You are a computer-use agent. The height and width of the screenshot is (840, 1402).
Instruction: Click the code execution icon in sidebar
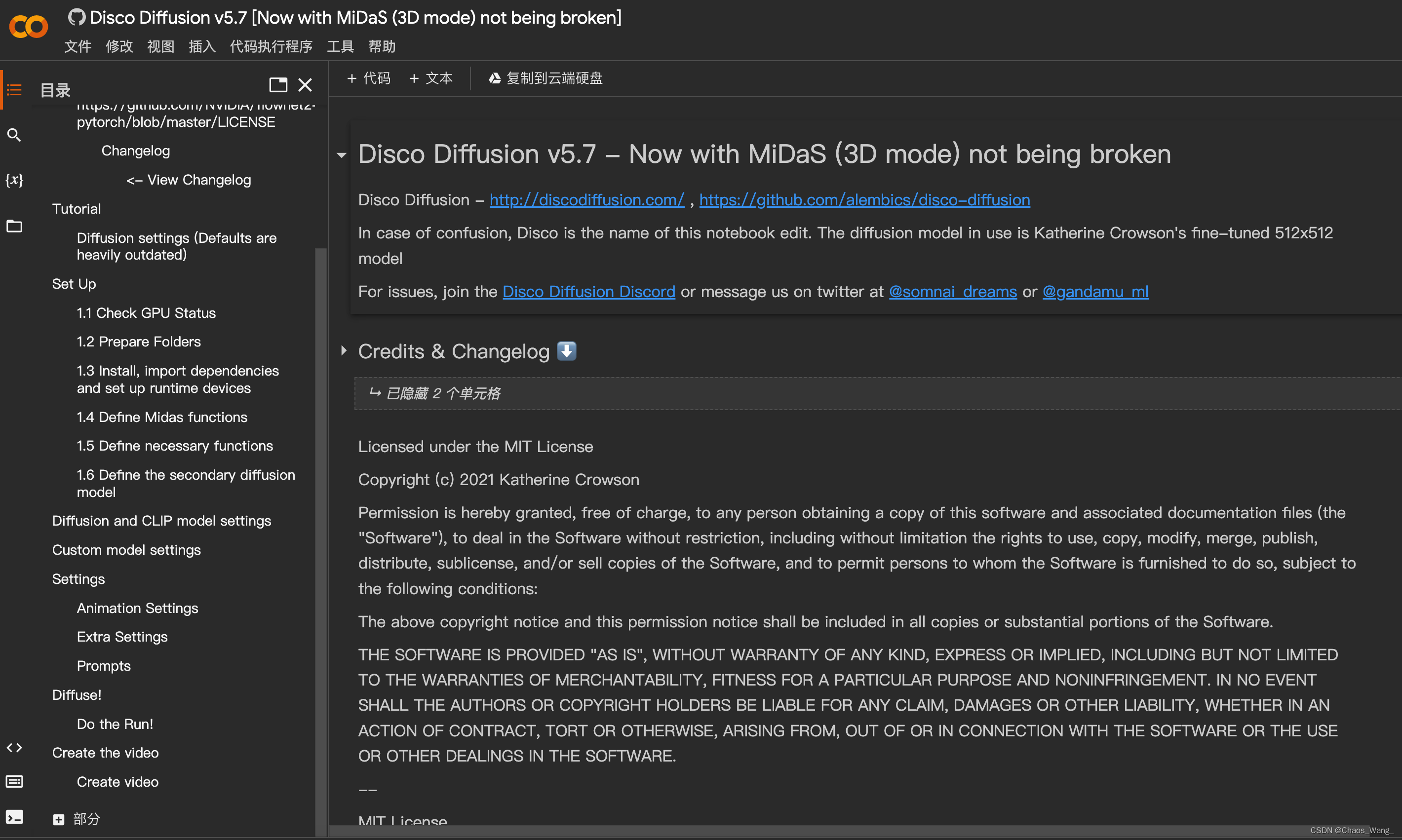click(x=15, y=818)
